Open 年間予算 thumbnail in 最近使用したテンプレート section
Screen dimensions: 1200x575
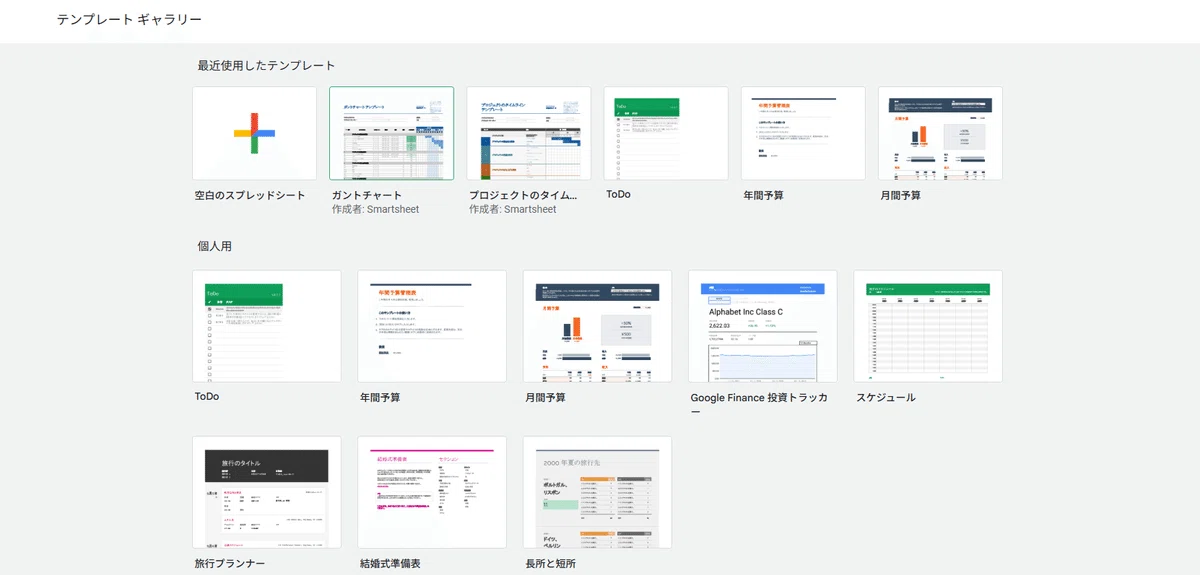(803, 133)
